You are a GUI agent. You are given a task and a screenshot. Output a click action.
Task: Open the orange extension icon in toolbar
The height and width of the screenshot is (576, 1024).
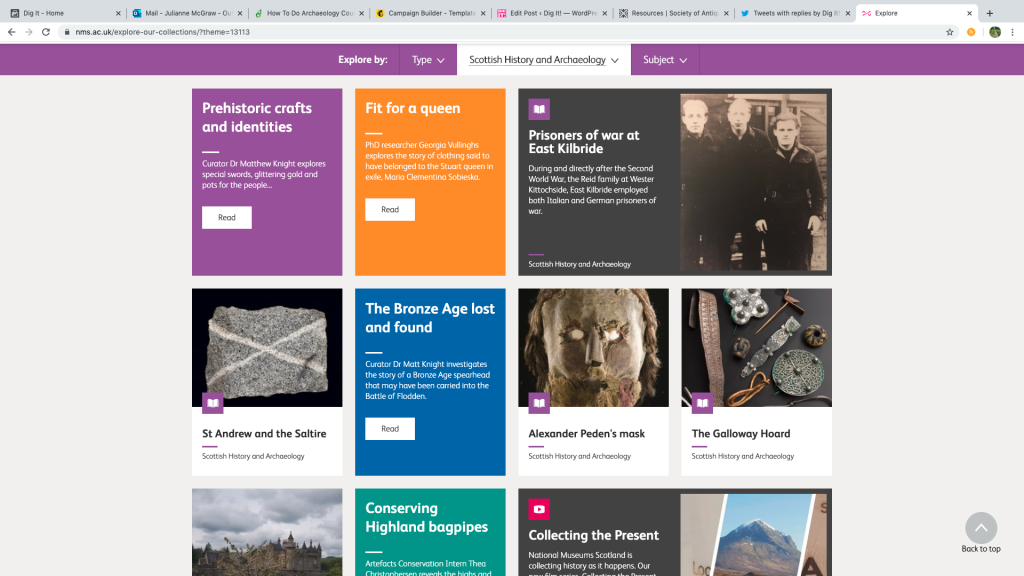click(x=971, y=32)
